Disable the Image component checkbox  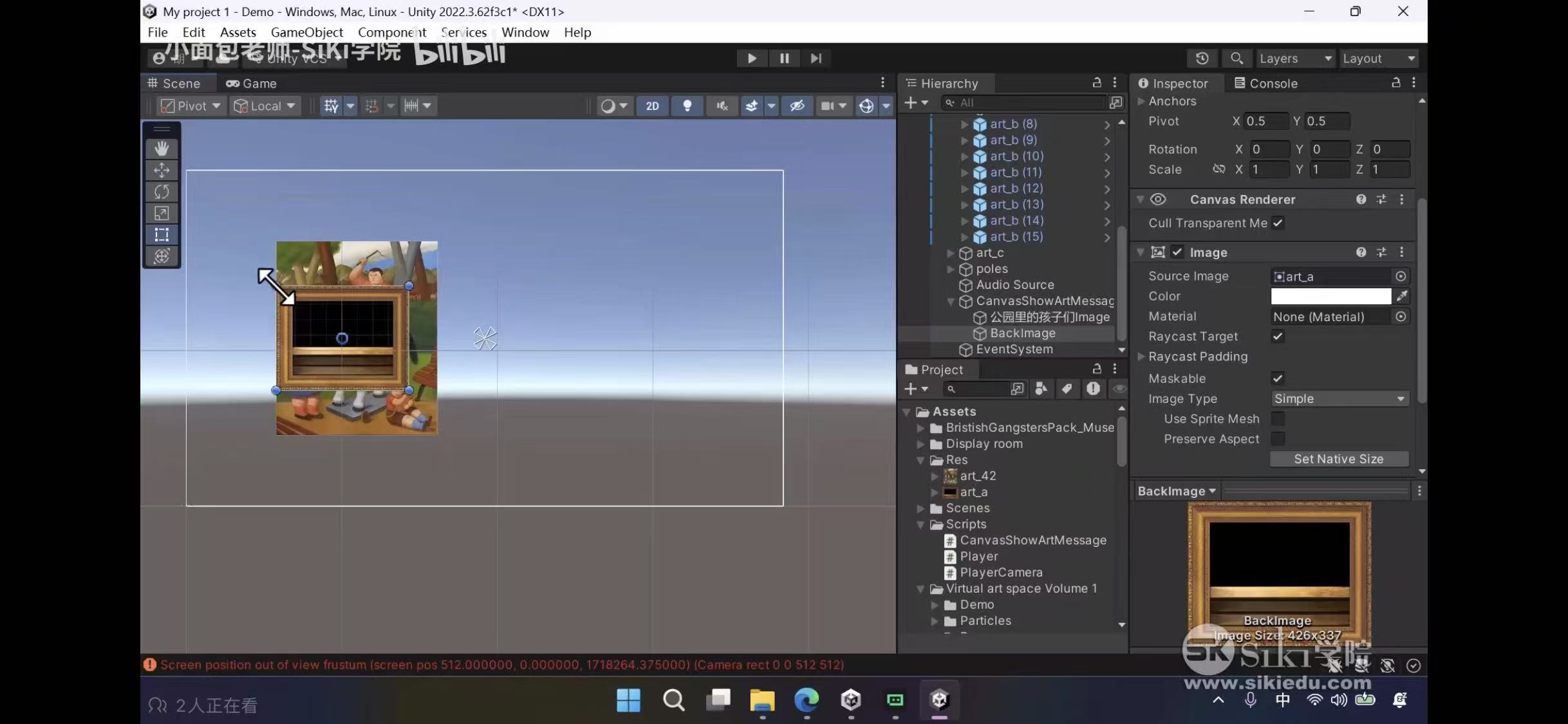pyautogui.click(x=1177, y=252)
